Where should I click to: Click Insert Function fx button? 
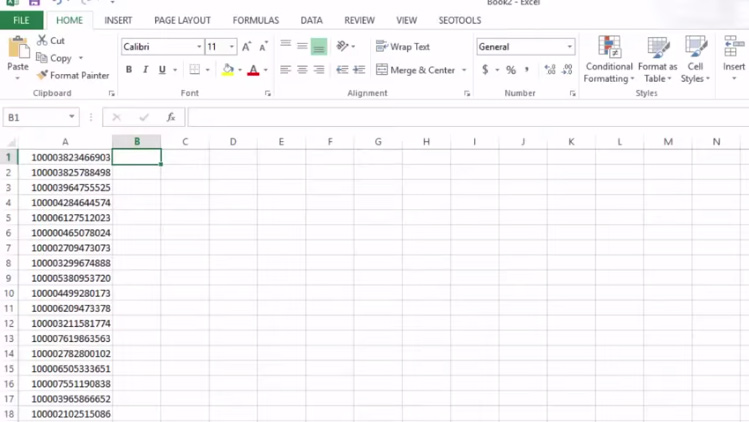pyautogui.click(x=171, y=117)
